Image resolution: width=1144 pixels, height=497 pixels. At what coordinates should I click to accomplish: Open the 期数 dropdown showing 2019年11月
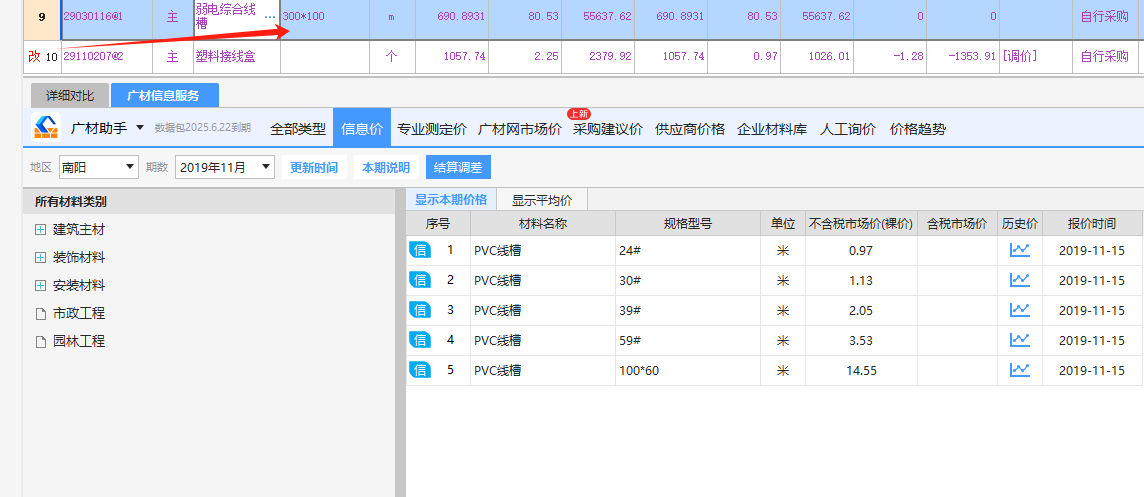point(225,167)
